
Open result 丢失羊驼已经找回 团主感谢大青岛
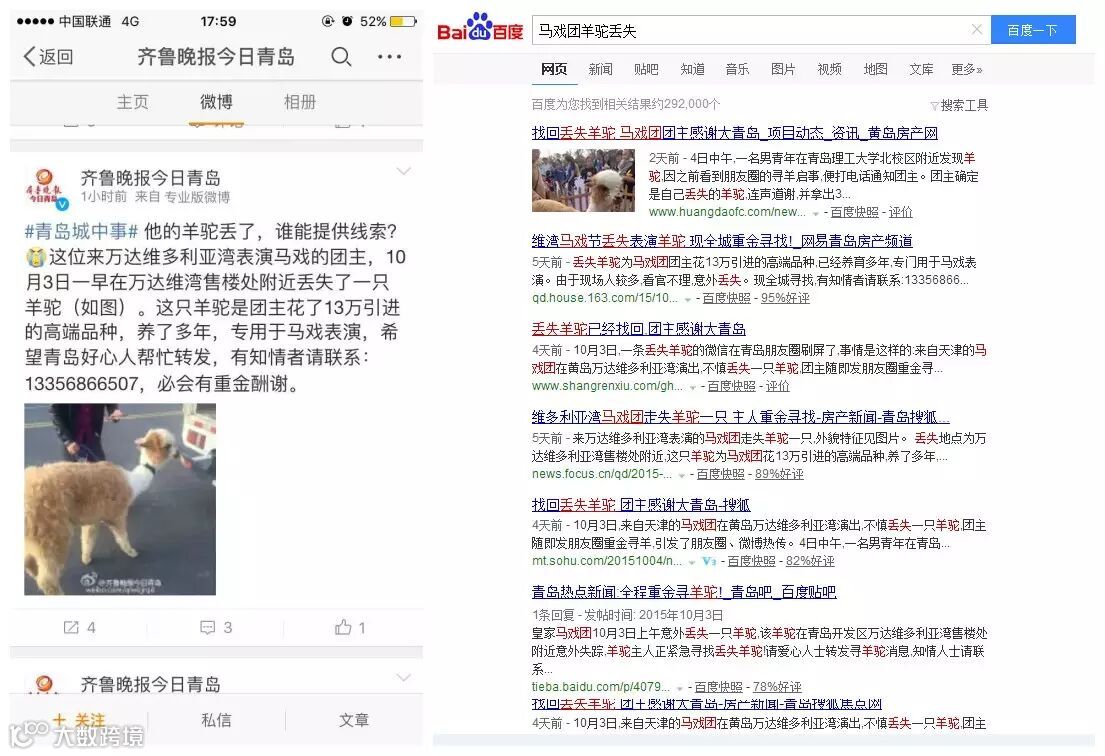638,329
